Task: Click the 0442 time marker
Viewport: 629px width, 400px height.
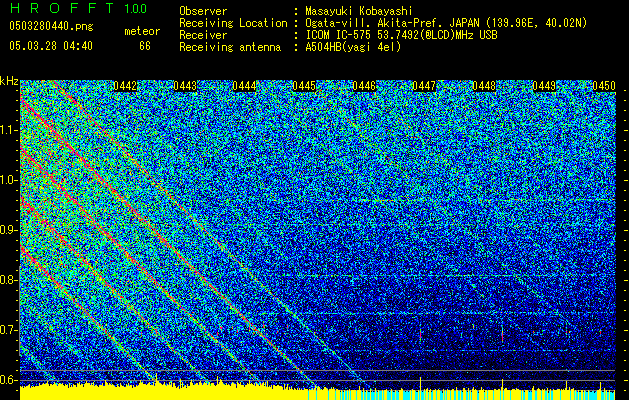Action: pyautogui.click(x=125, y=86)
